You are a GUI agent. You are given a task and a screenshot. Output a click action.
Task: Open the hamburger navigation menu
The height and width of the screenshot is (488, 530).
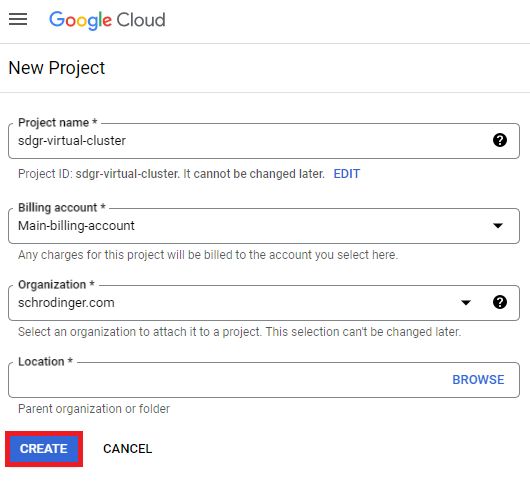(18, 19)
